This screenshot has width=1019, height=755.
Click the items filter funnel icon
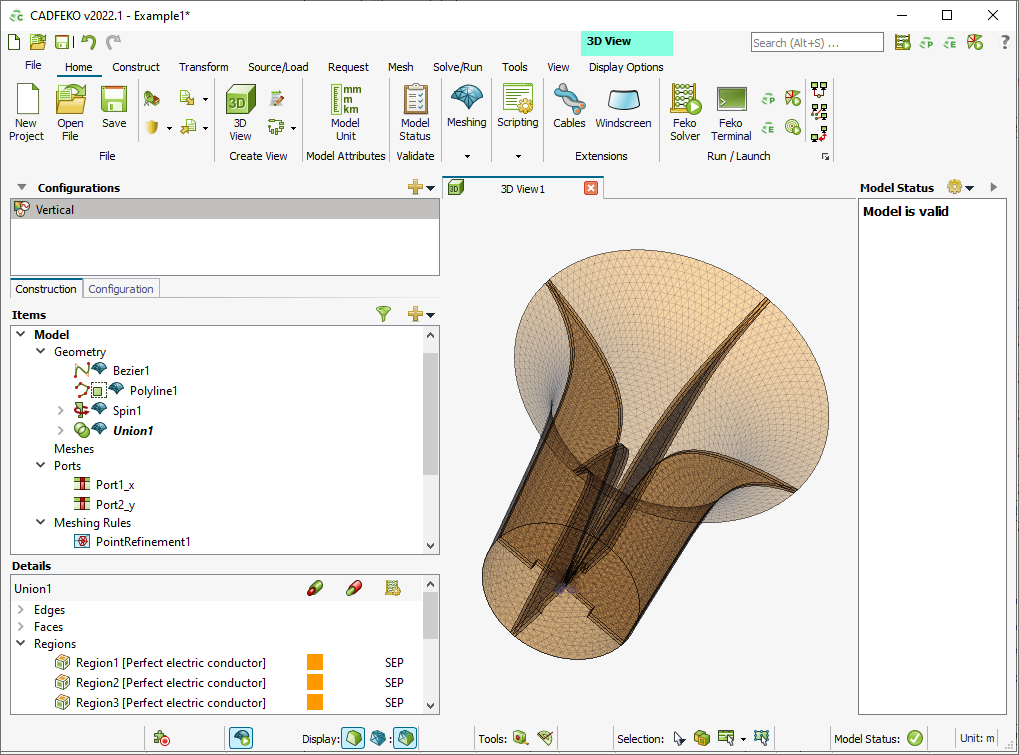click(383, 314)
